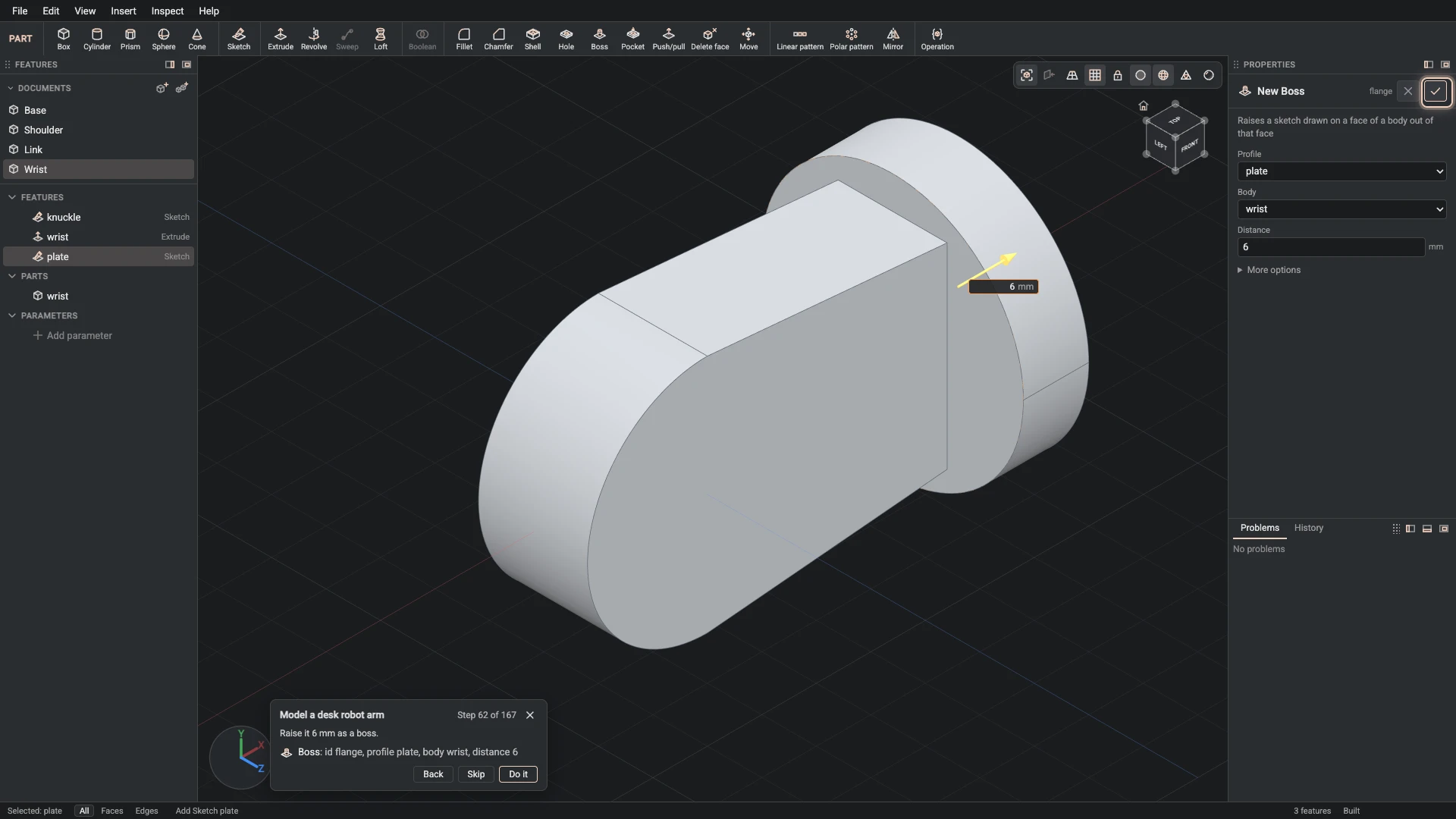Apply the Chamfer tool

[498, 39]
